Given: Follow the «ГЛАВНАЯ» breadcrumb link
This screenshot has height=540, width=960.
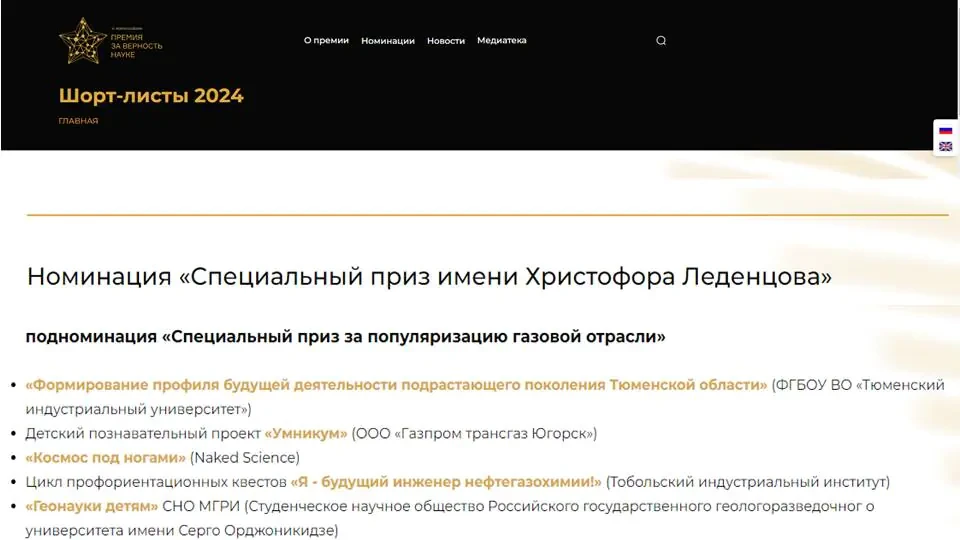Looking at the screenshot, I should pos(78,121).
